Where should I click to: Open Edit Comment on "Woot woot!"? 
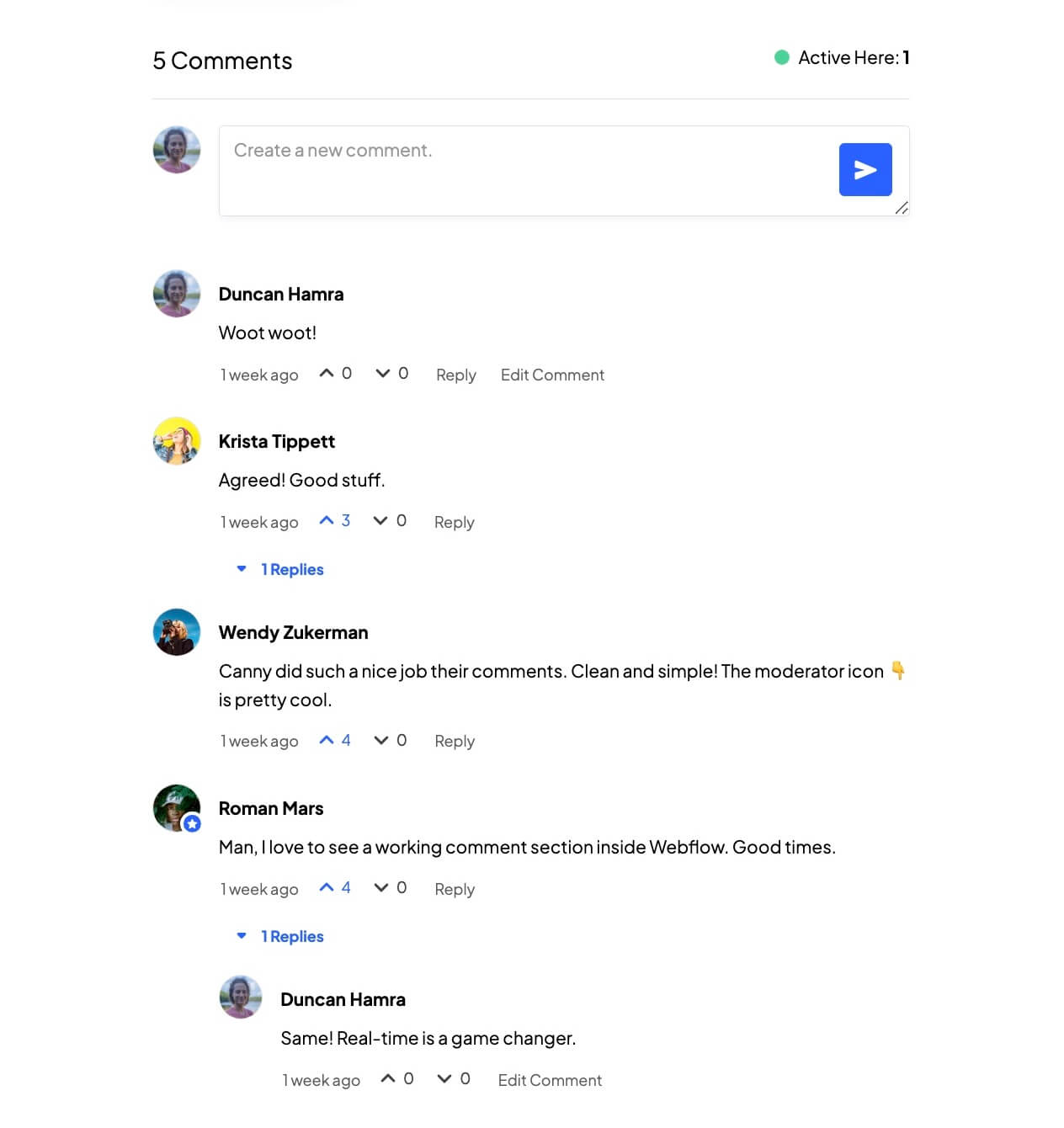552,375
